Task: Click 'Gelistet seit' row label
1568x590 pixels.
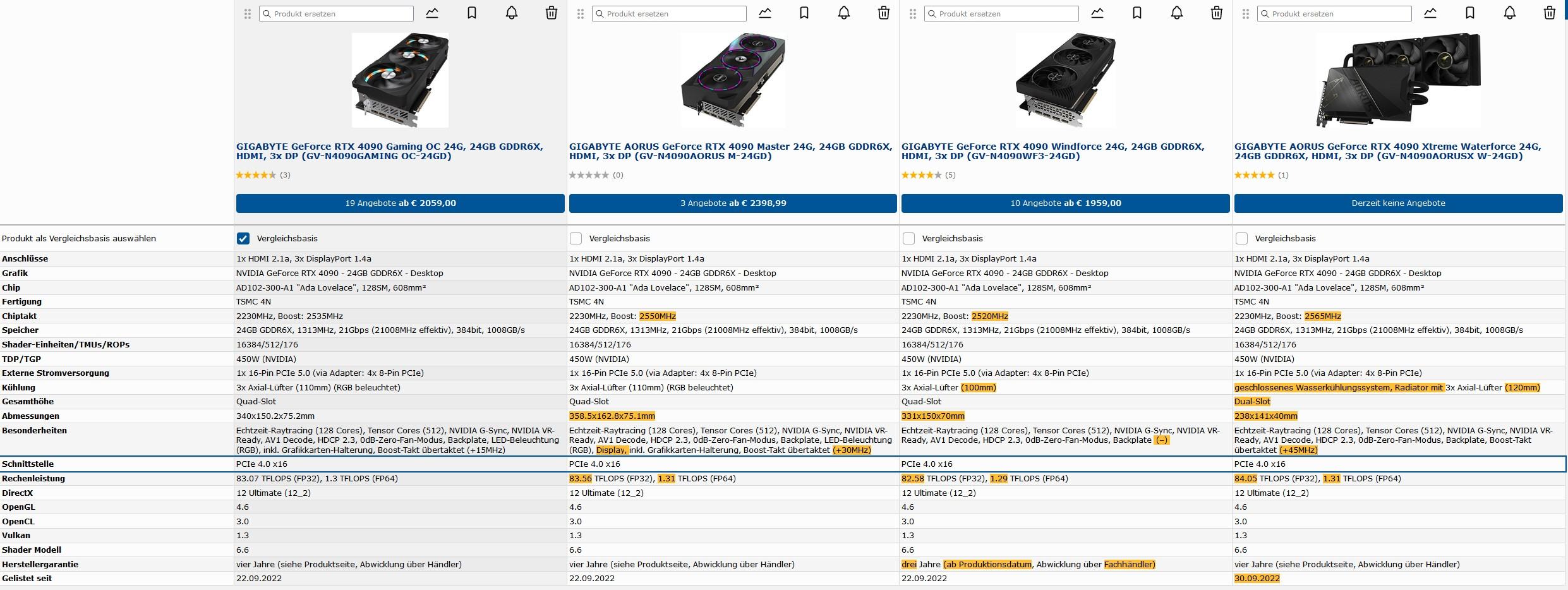Action: click(27, 579)
